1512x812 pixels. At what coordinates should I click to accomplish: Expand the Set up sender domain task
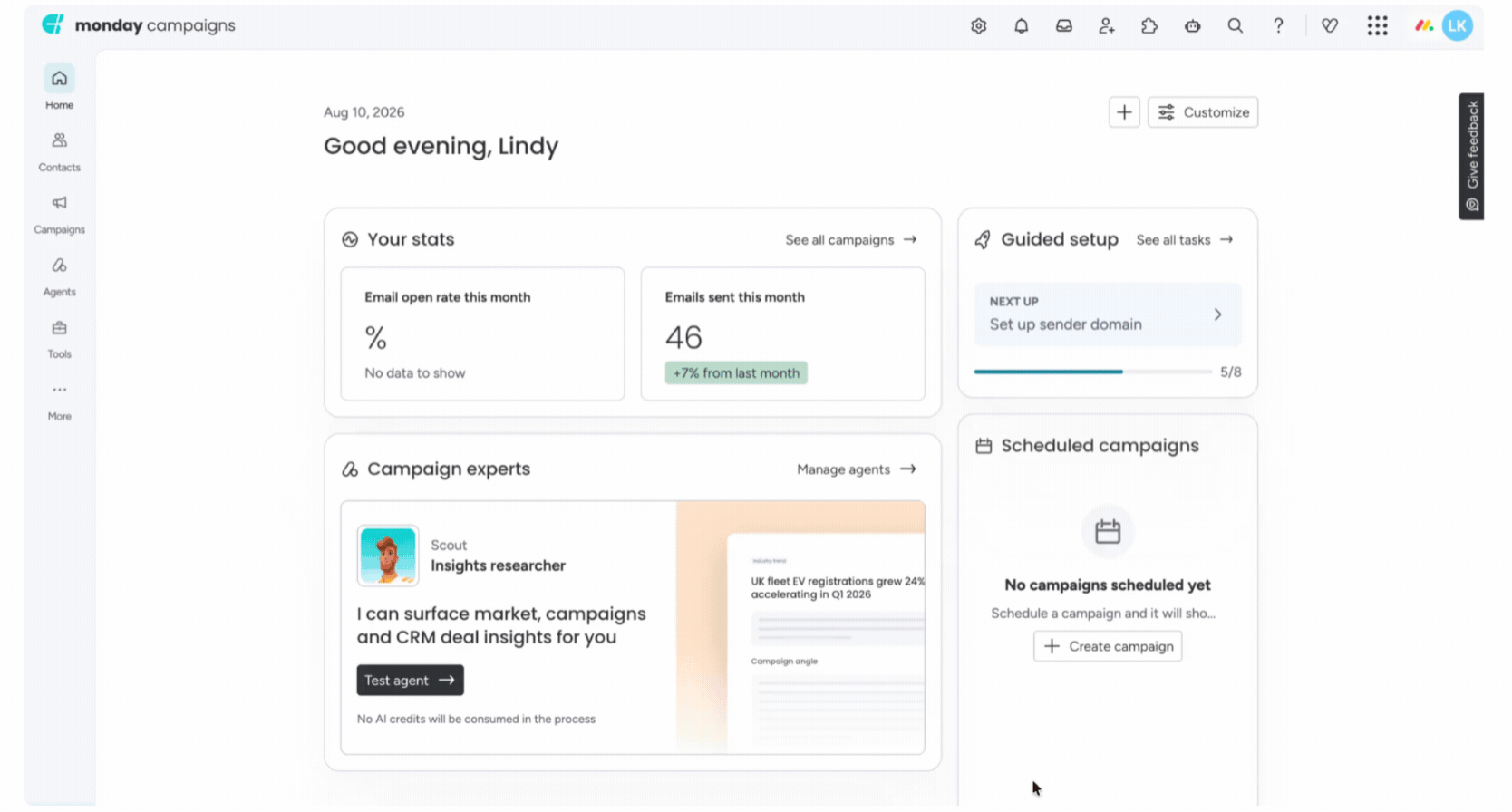[1108, 314]
